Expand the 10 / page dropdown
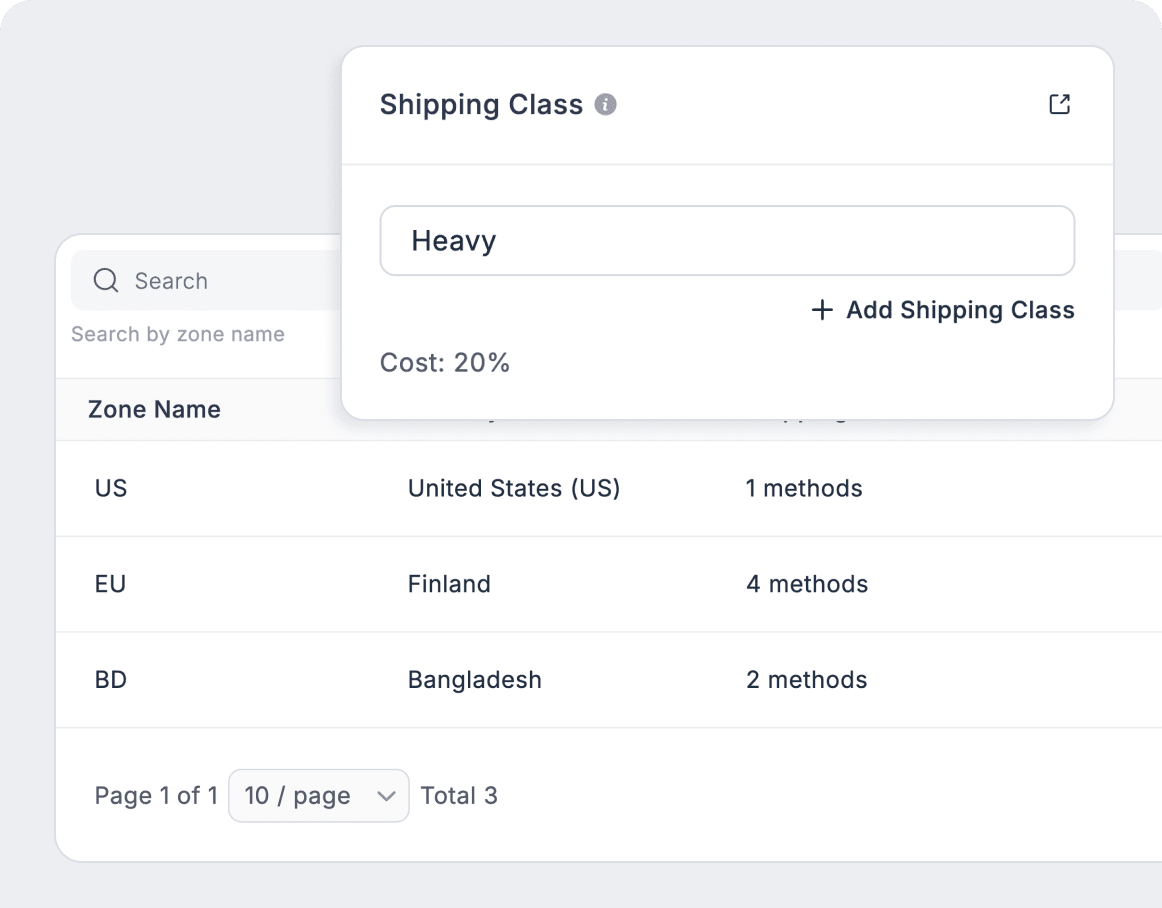Image resolution: width=1162 pixels, height=908 pixels. 318,795
